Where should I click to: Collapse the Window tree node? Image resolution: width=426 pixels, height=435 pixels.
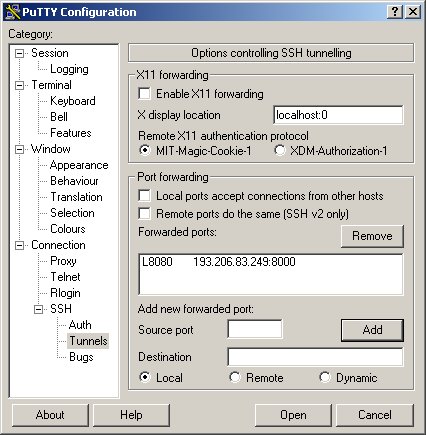click(x=20, y=149)
